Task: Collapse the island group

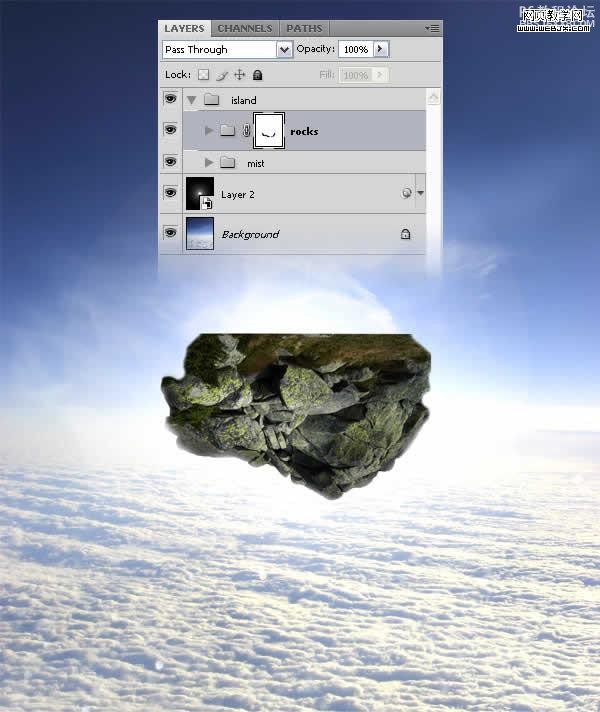Action: tap(191, 100)
